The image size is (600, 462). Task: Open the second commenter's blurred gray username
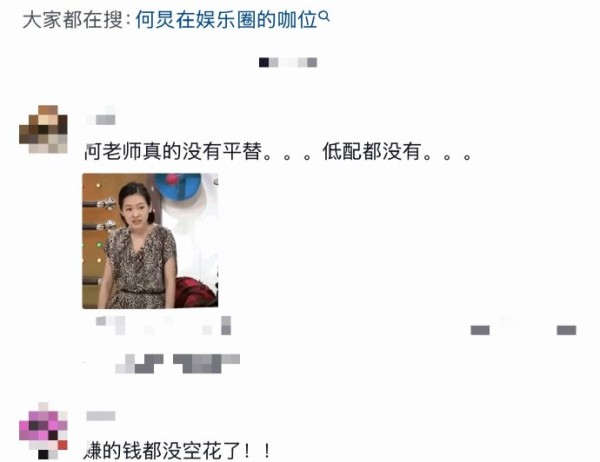coord(101,416)
